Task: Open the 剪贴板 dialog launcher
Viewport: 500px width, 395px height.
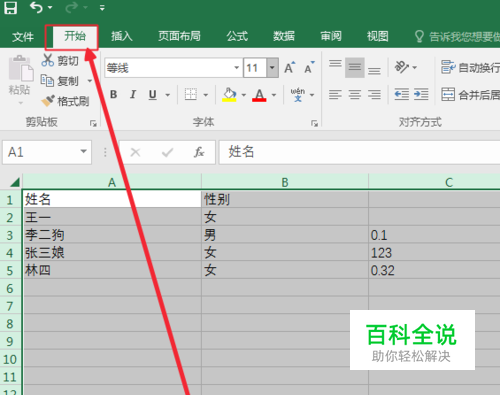Action: pos(93,124)
